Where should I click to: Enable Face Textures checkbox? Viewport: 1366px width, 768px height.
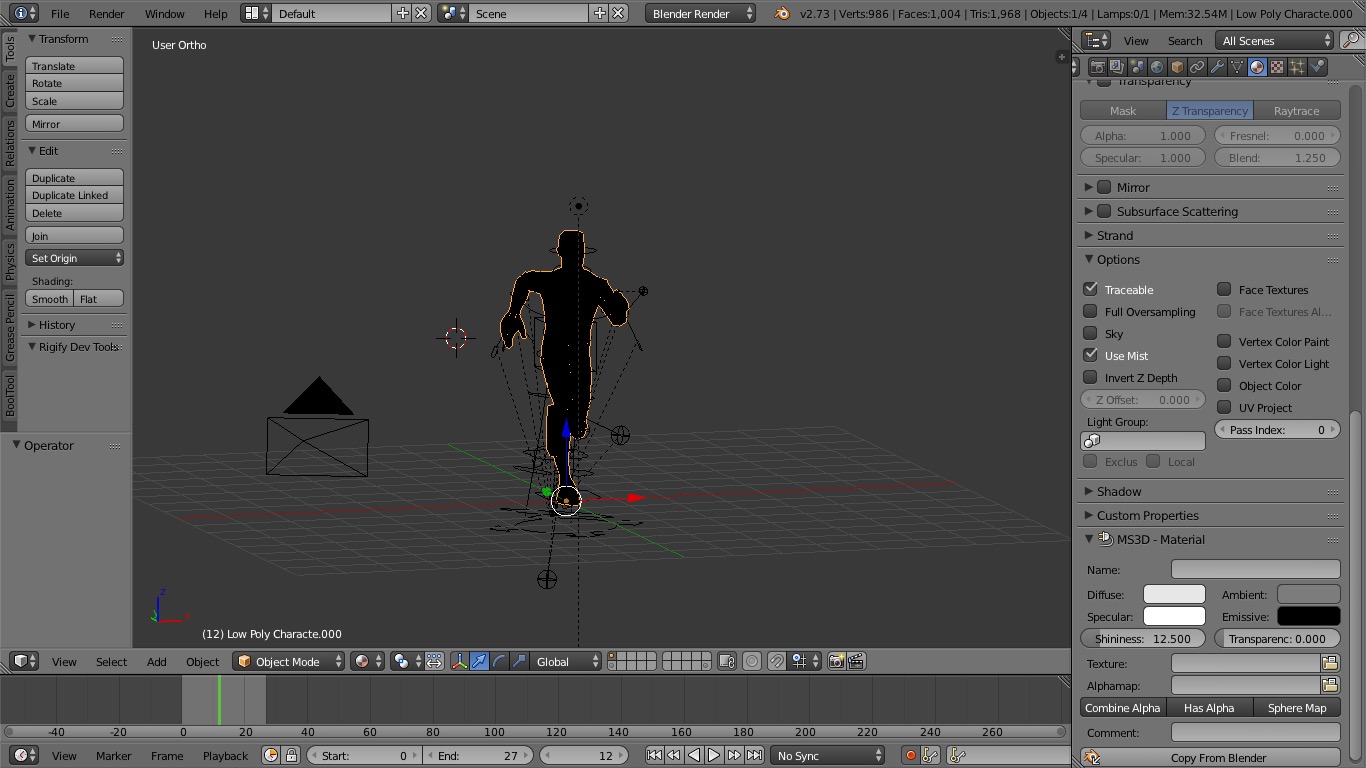pyautogui.click(x=1224, y=289)
